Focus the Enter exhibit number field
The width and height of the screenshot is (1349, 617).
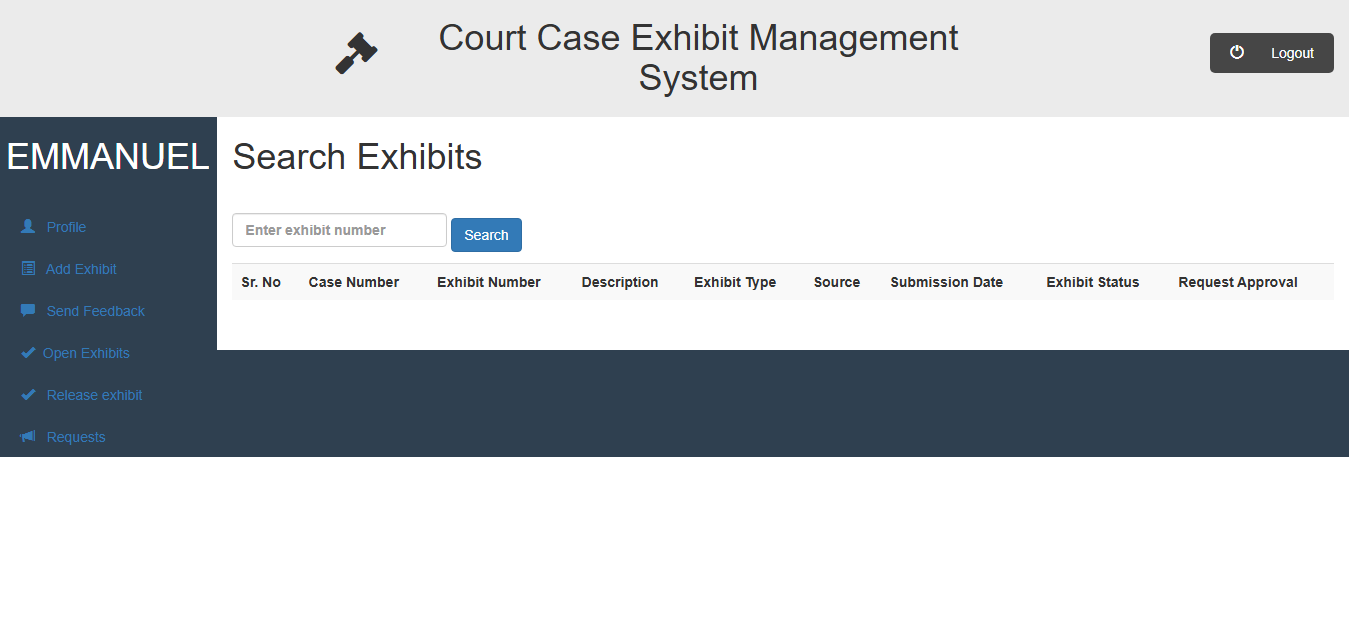point(339,230)
